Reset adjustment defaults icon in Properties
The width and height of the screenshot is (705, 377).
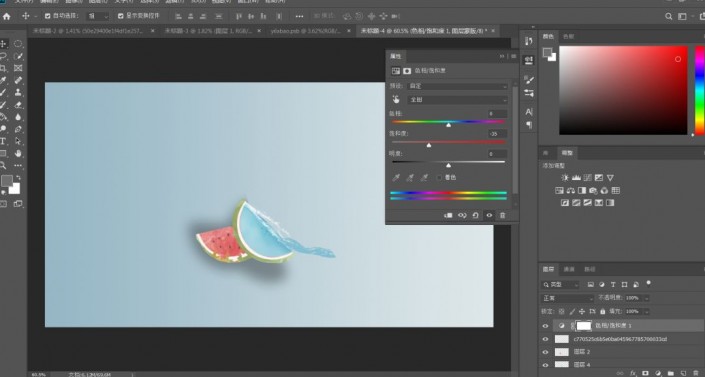click(x=475, y=215)
